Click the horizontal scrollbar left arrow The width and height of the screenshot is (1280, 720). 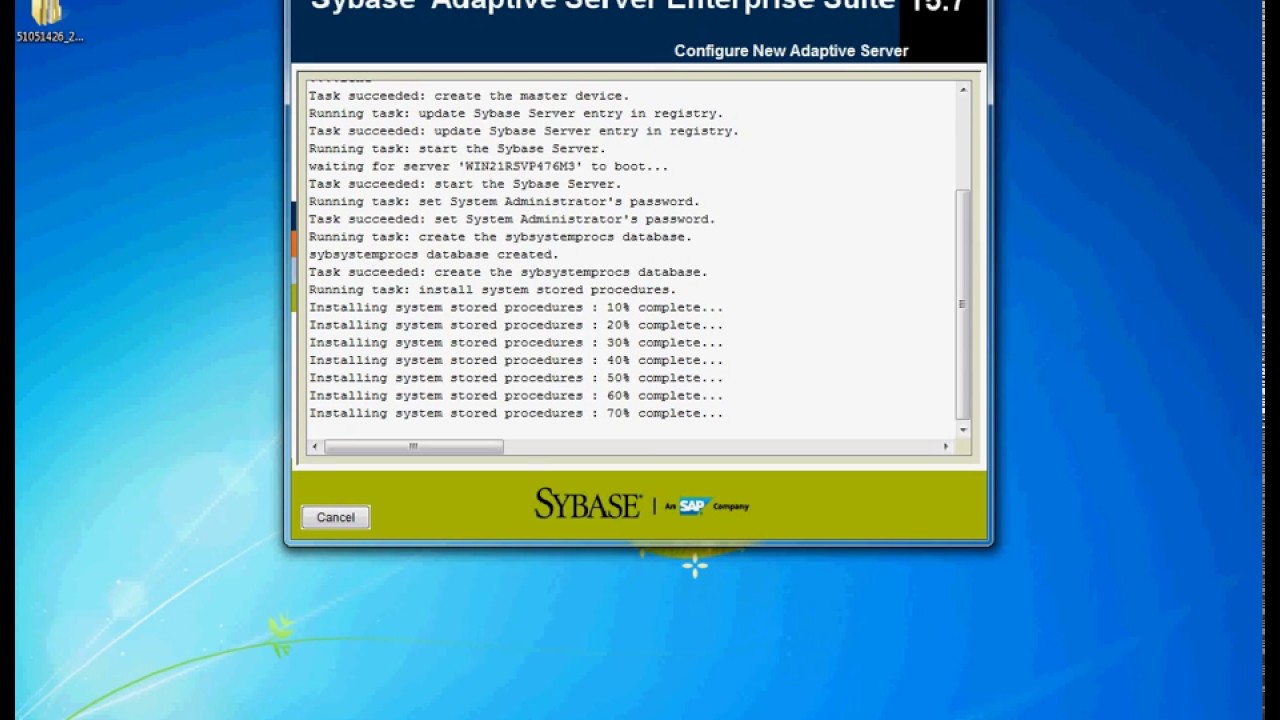[316, 447]
